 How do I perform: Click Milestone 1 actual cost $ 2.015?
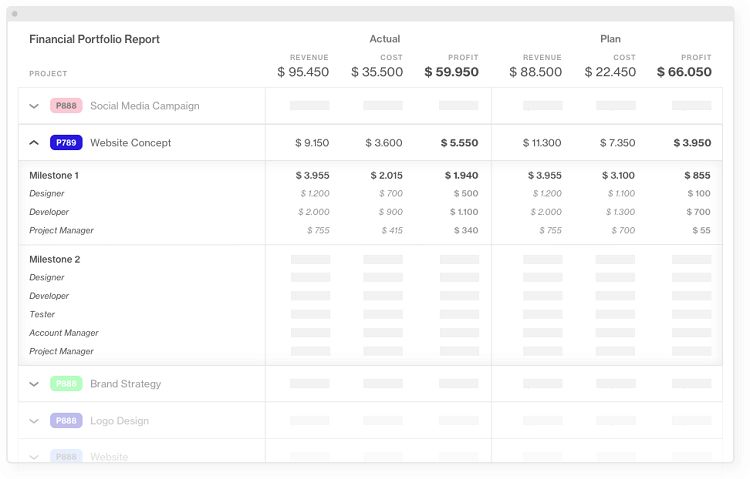pyautogui.click(x=386, y=176)
